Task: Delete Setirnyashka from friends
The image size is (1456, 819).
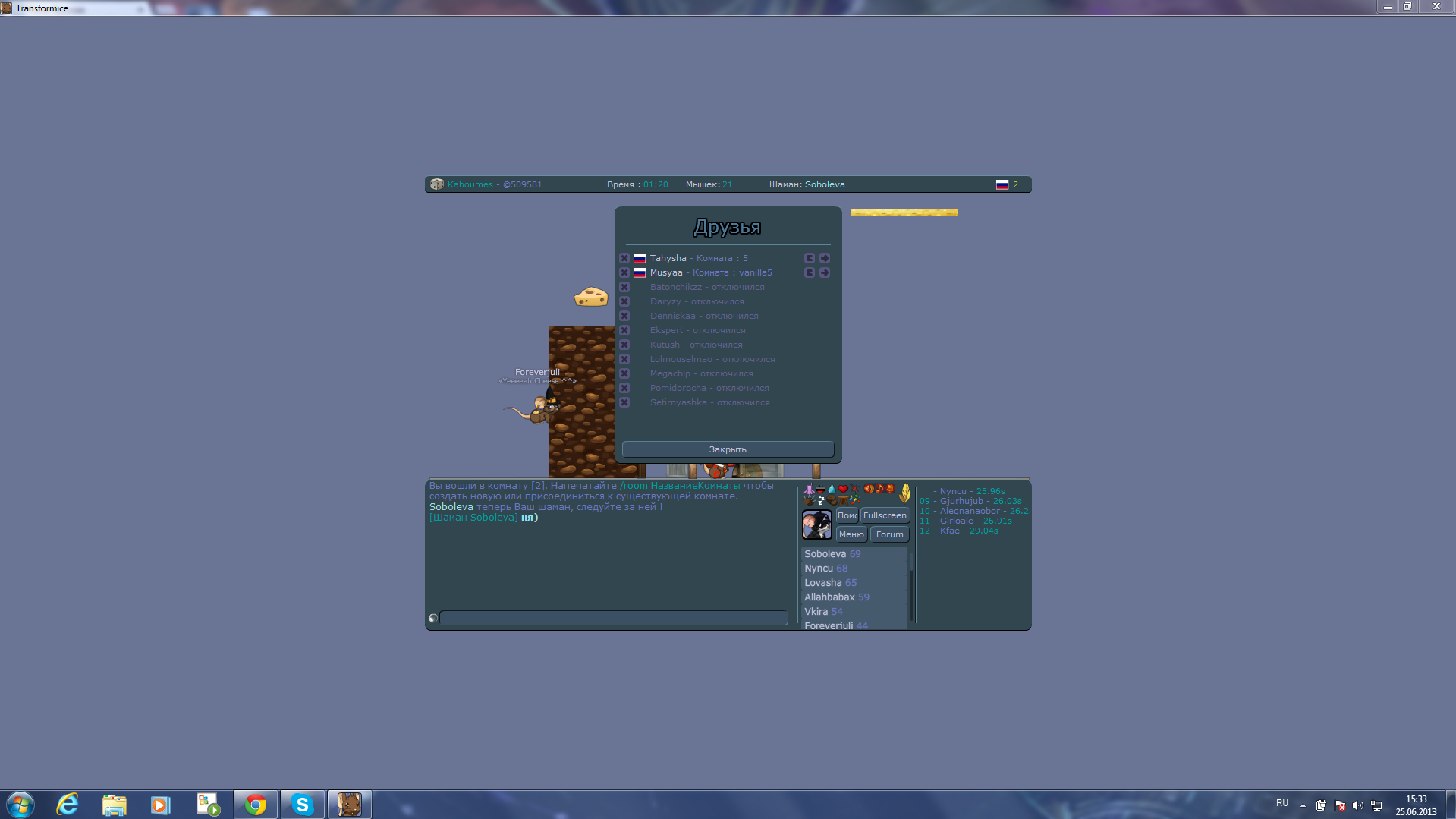Action: click(x=624, y=402)
